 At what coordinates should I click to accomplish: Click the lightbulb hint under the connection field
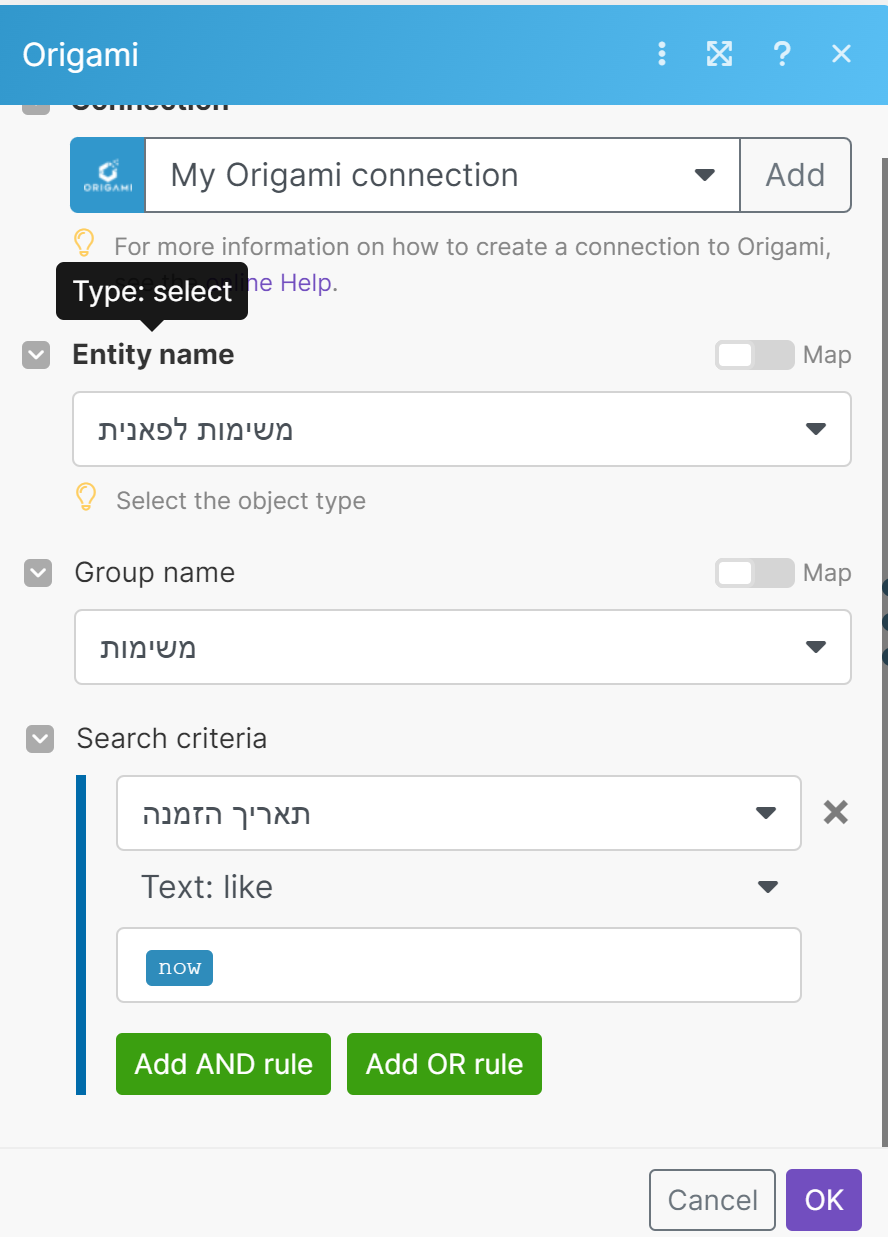[x=85, y=243]
